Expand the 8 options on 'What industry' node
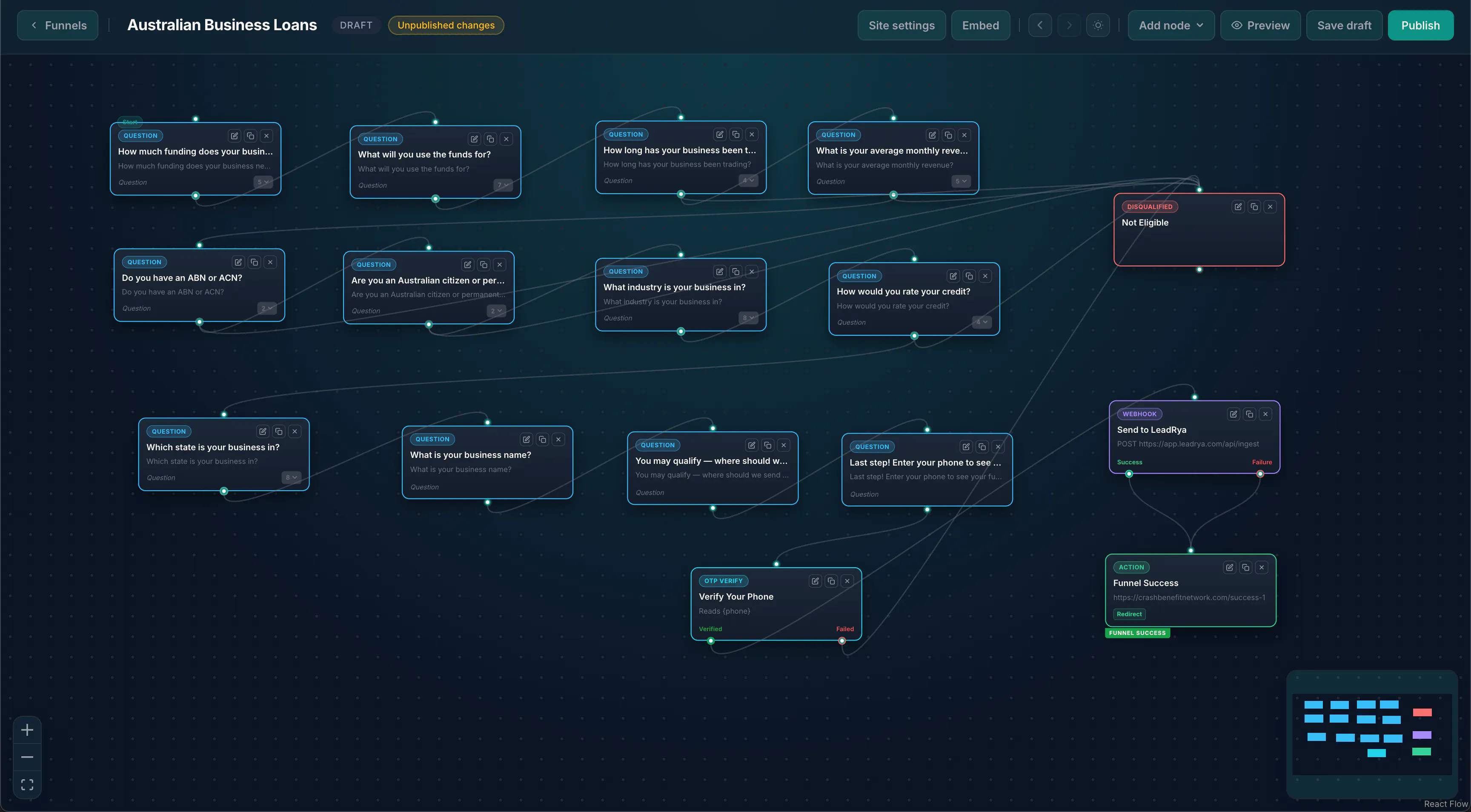Image resolution: width=1471 pixels, height=812 pixels. coord(748,318)
